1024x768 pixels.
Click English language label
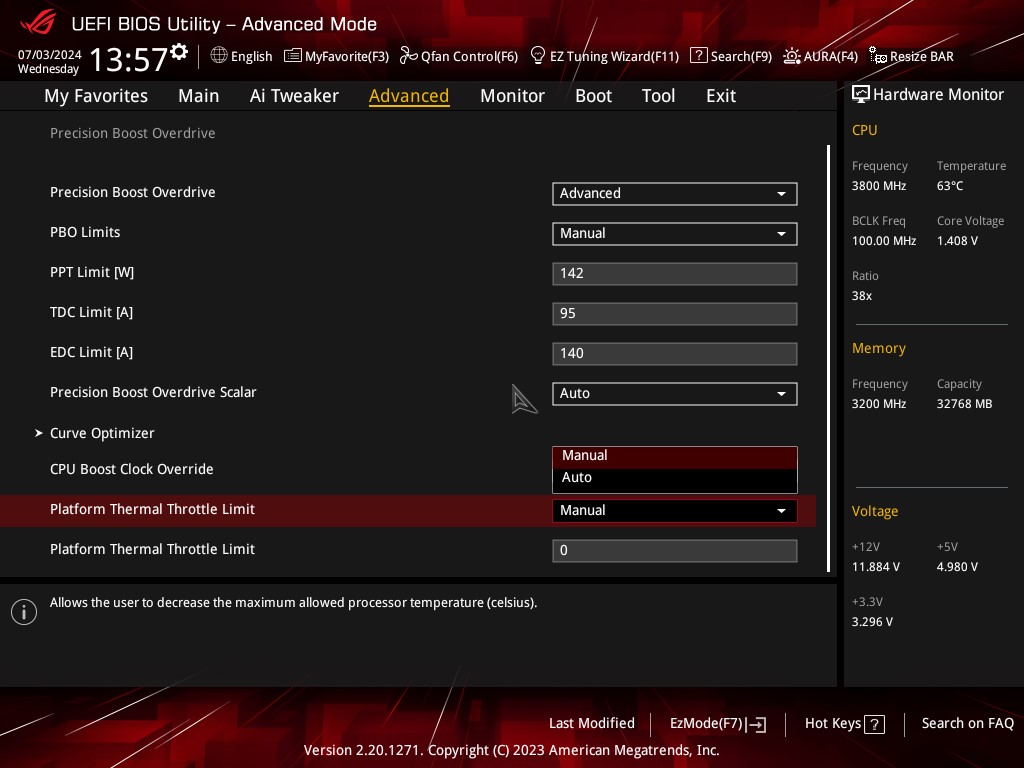pyautogui.click(x=251, y=57)
